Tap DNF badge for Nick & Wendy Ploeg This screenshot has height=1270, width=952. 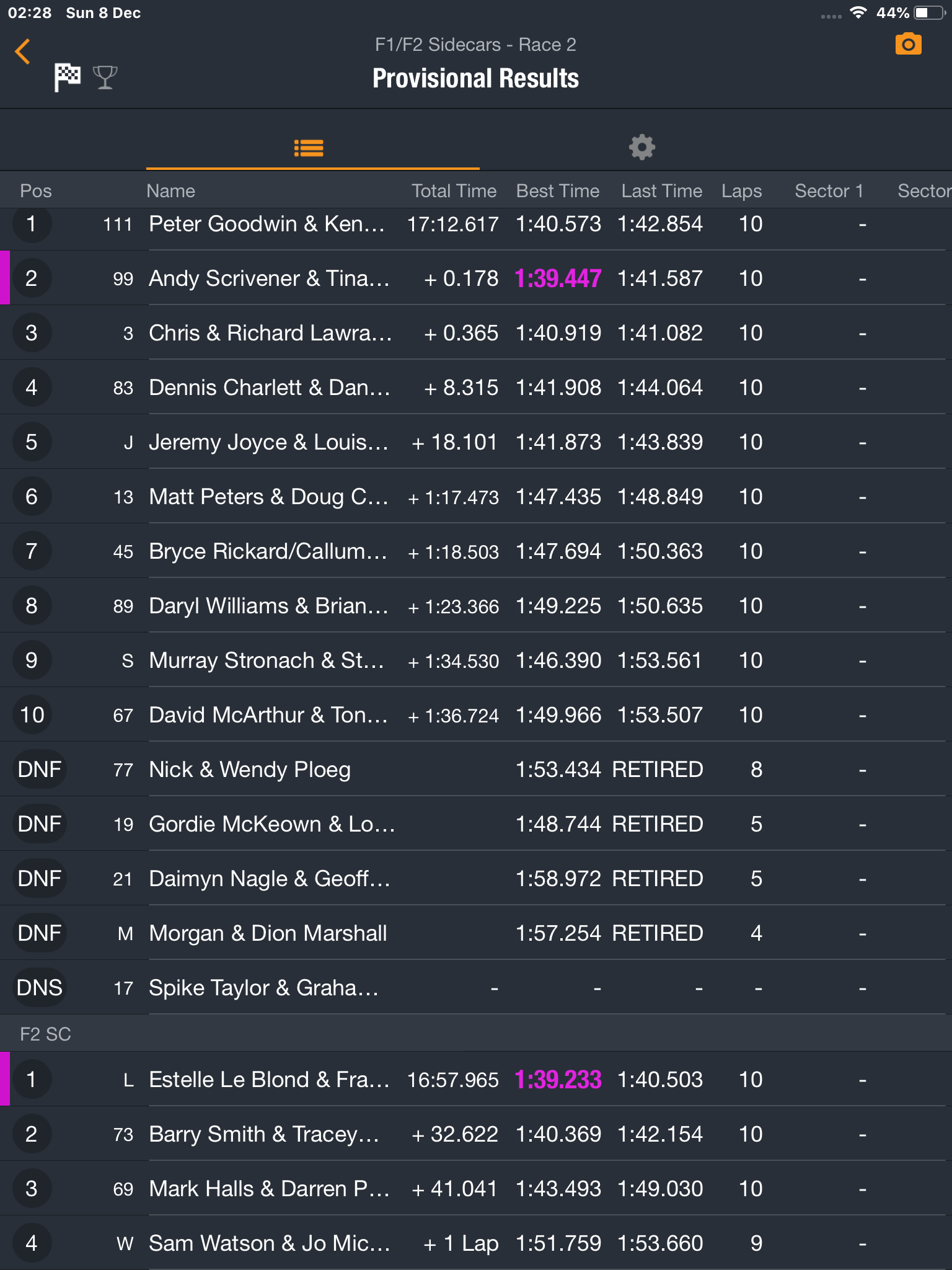(40, 770)
